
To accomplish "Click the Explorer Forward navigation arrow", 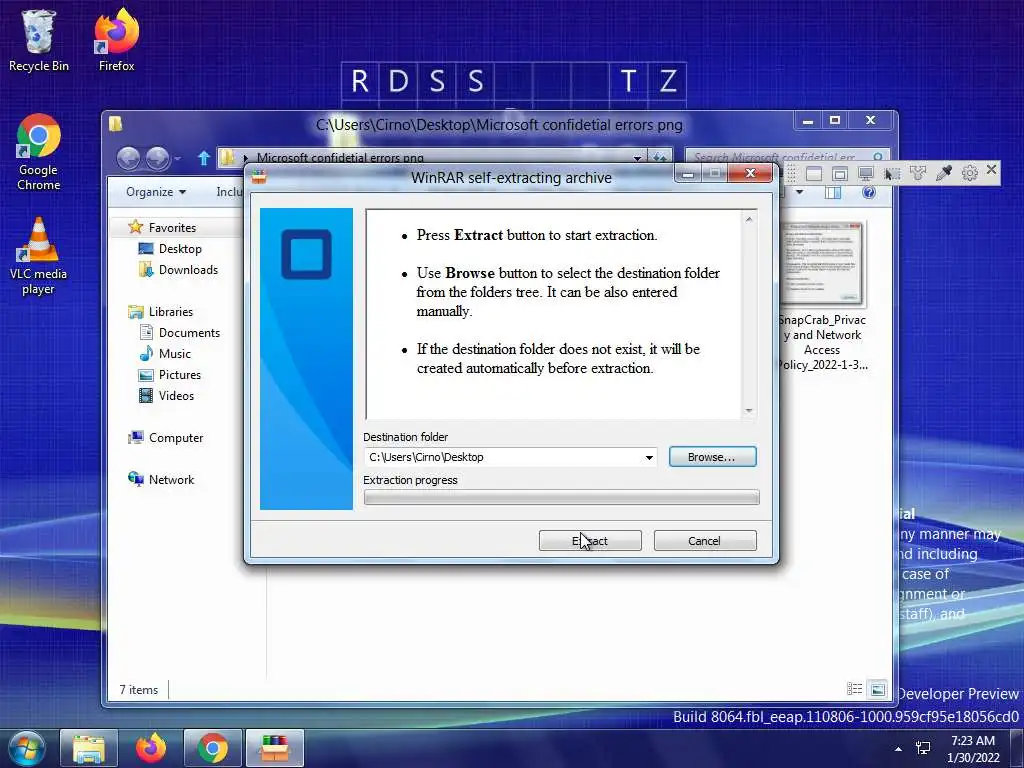I will pos(157,158).
